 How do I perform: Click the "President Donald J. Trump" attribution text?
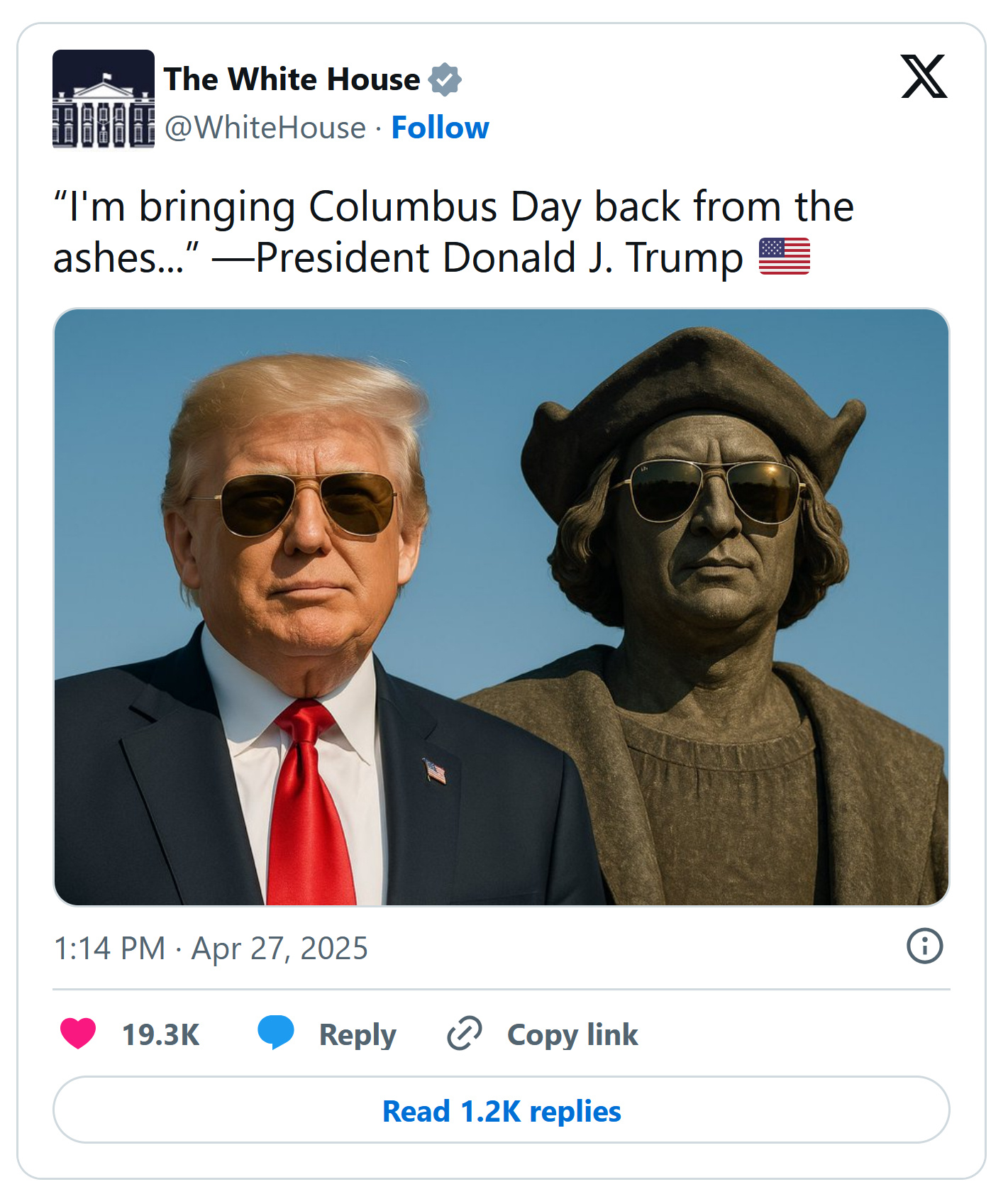499,258
